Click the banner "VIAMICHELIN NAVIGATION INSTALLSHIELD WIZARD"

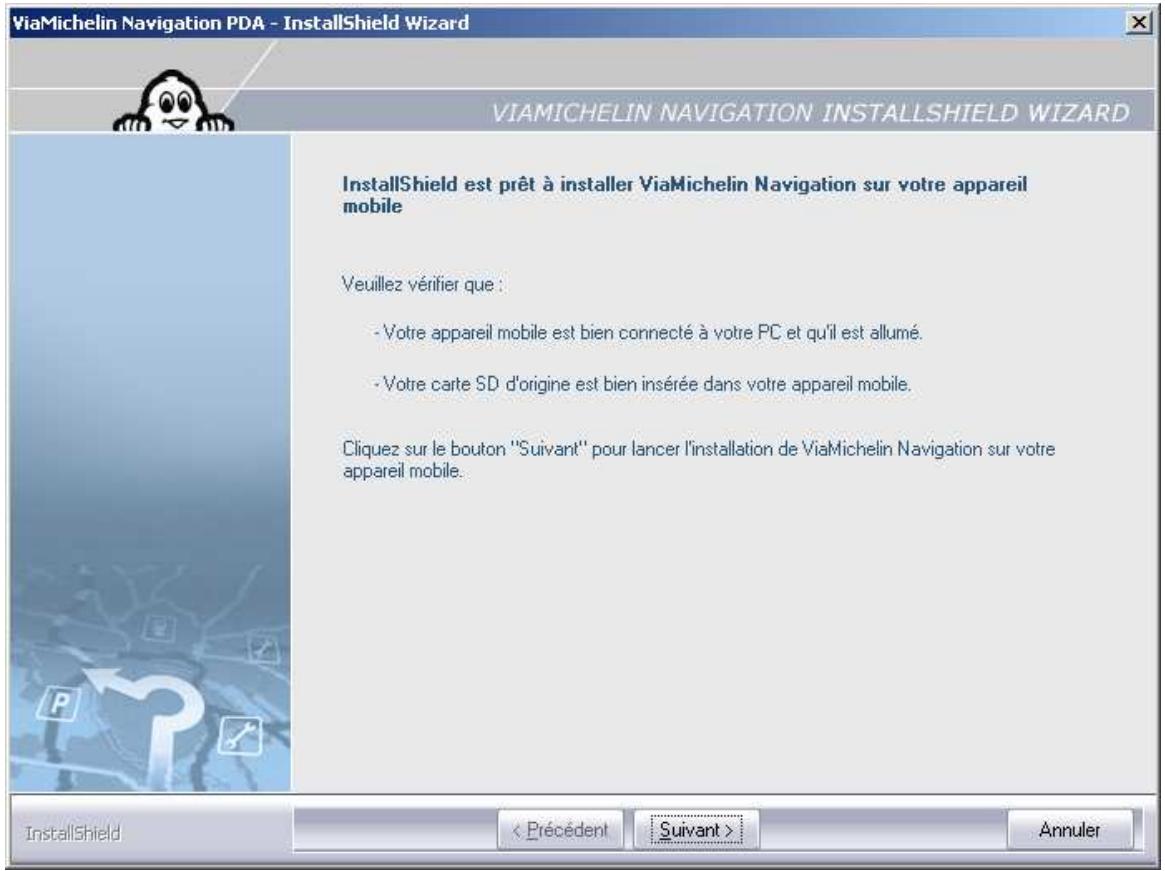click(810, 113)
